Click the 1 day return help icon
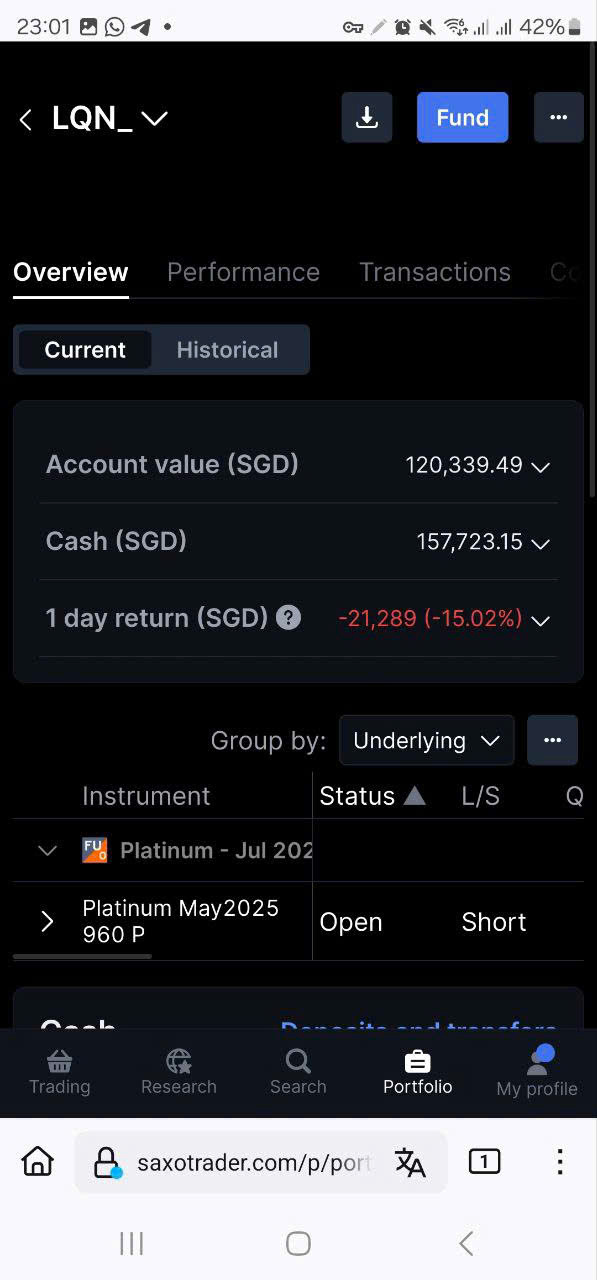This screenshot has height=1280, width=597. click(x=288, y=618)
